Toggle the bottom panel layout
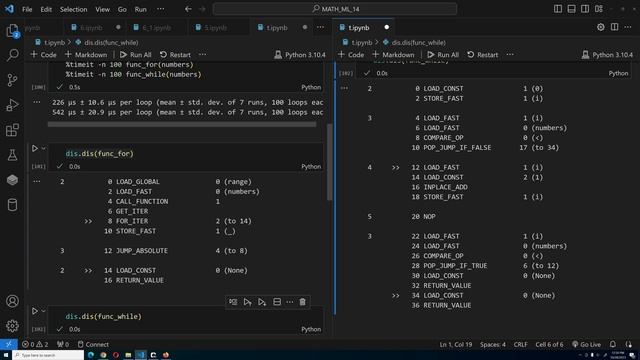Screen dimensions: 640x360 click(571, 9)
